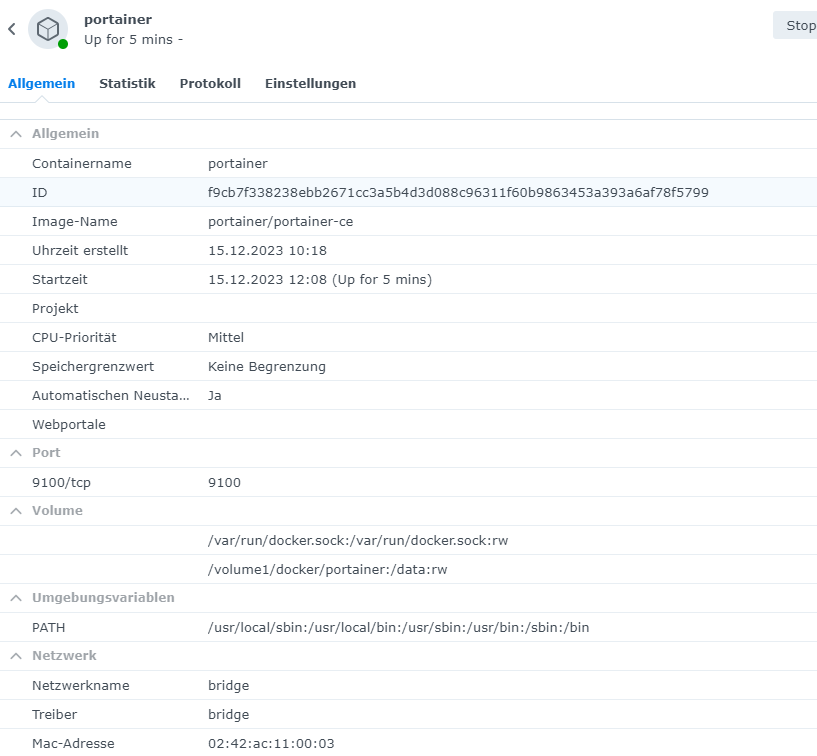Click the portainer title in header

tap(118, 19)
